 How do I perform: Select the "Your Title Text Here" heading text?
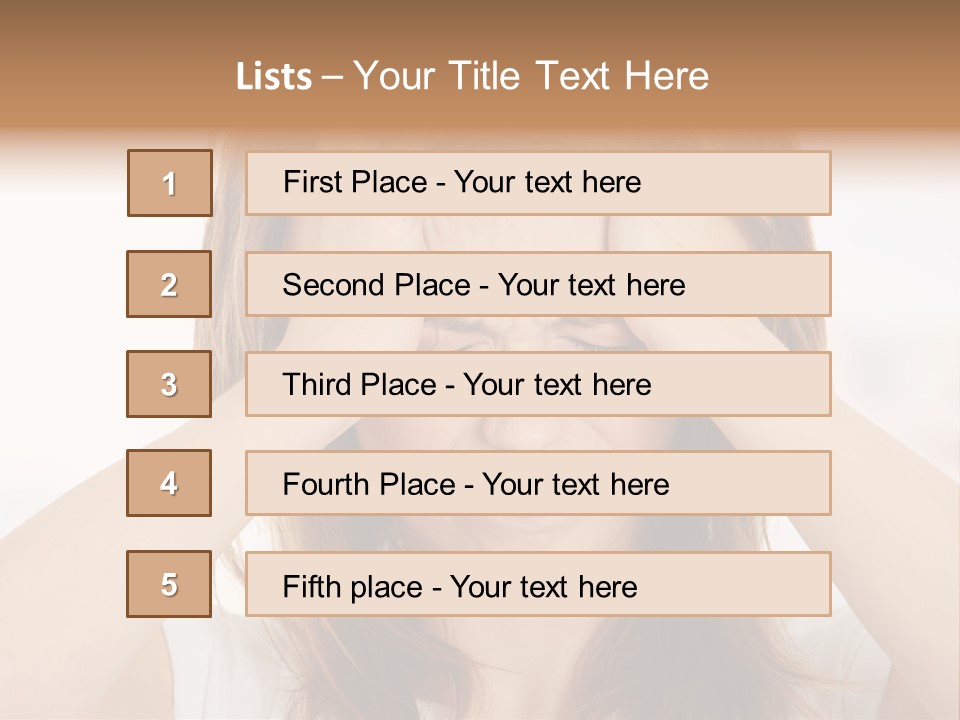(531, 76)
